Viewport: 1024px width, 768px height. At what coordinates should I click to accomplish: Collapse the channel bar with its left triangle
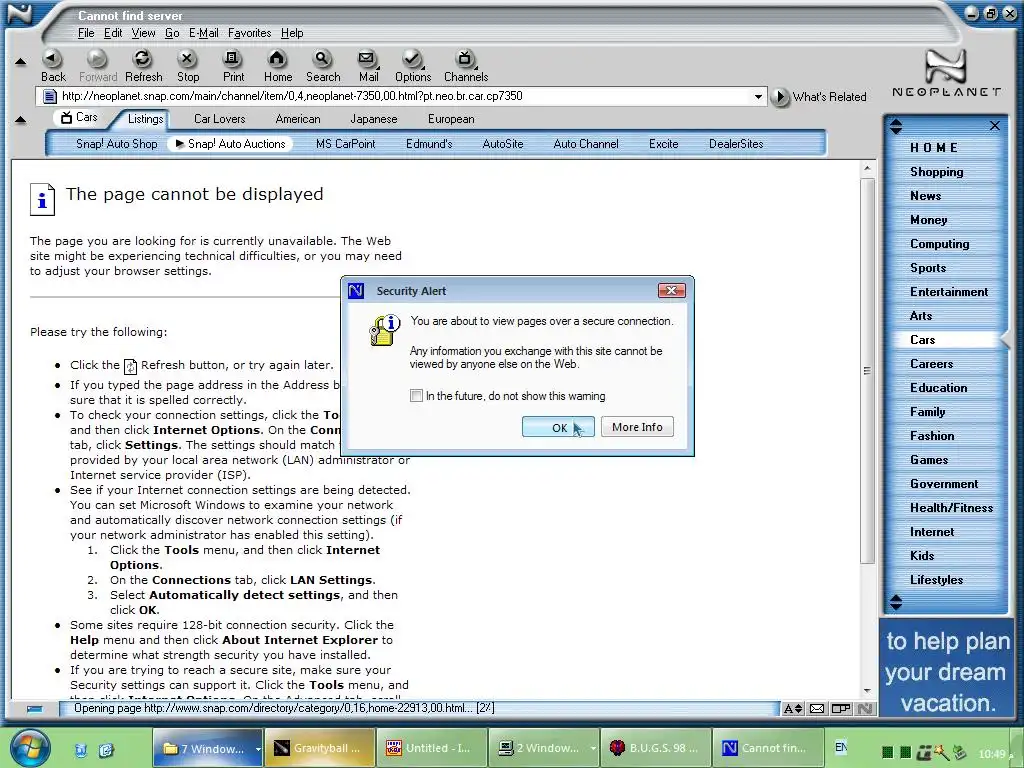(x=20, y=120)
